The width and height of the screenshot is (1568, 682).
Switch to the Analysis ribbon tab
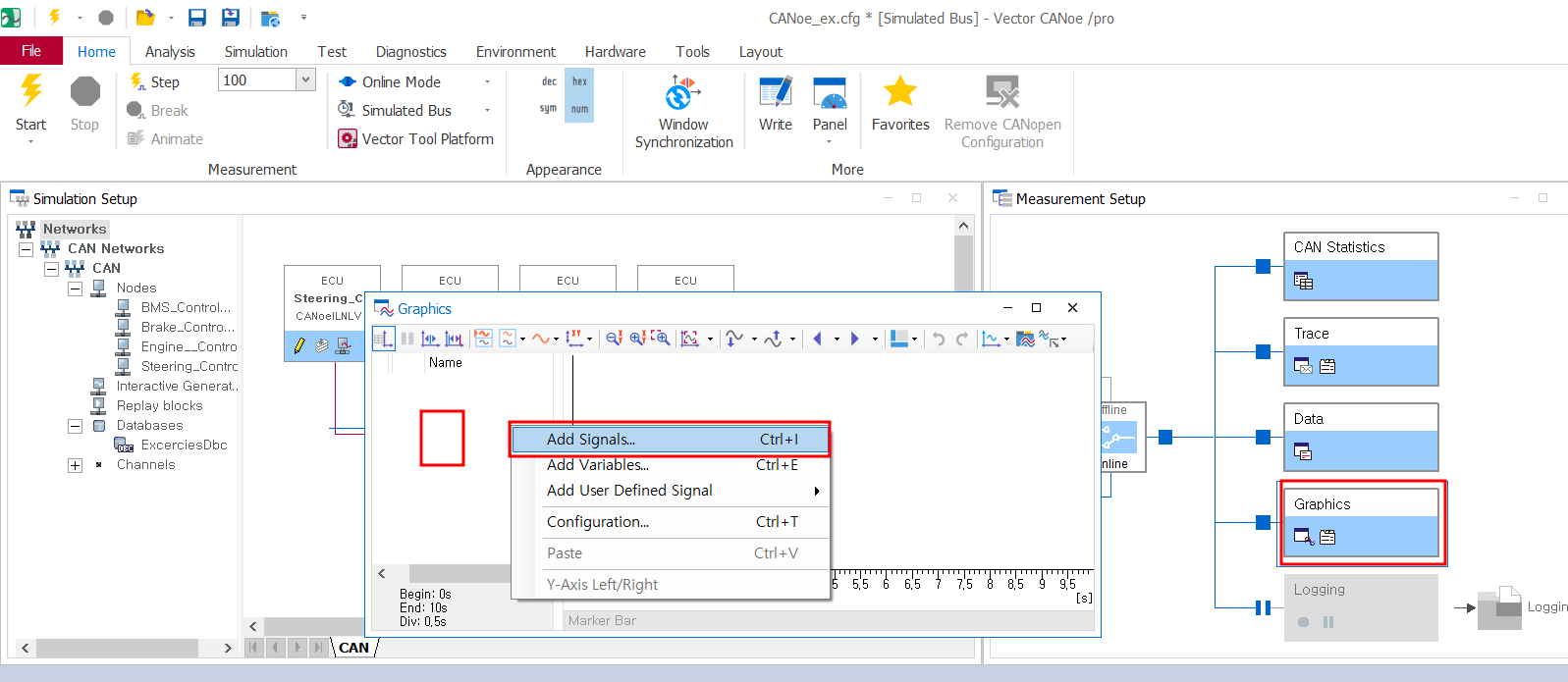pos(170,52)
